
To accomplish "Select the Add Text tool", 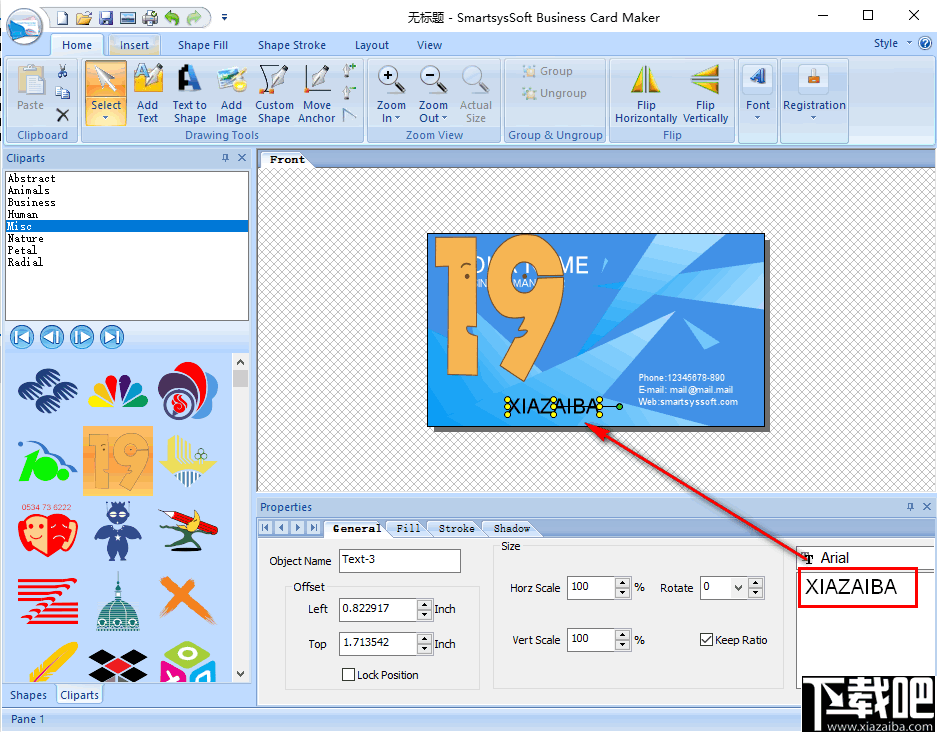I will [148, 90].
